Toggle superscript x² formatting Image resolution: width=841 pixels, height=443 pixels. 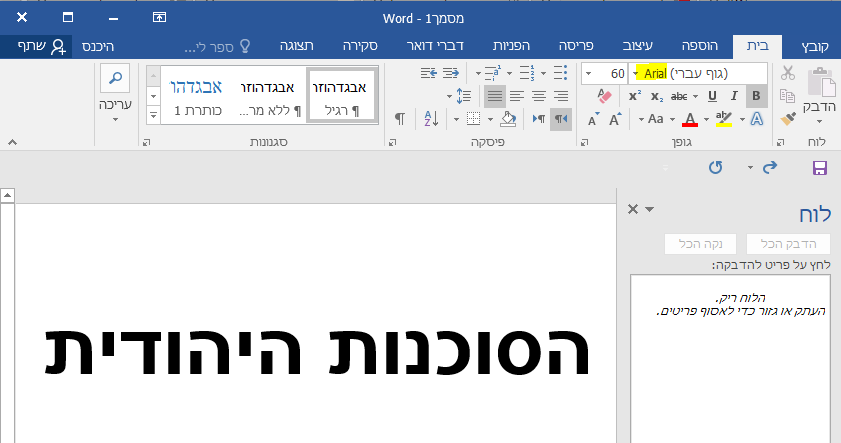coord(635,96)
